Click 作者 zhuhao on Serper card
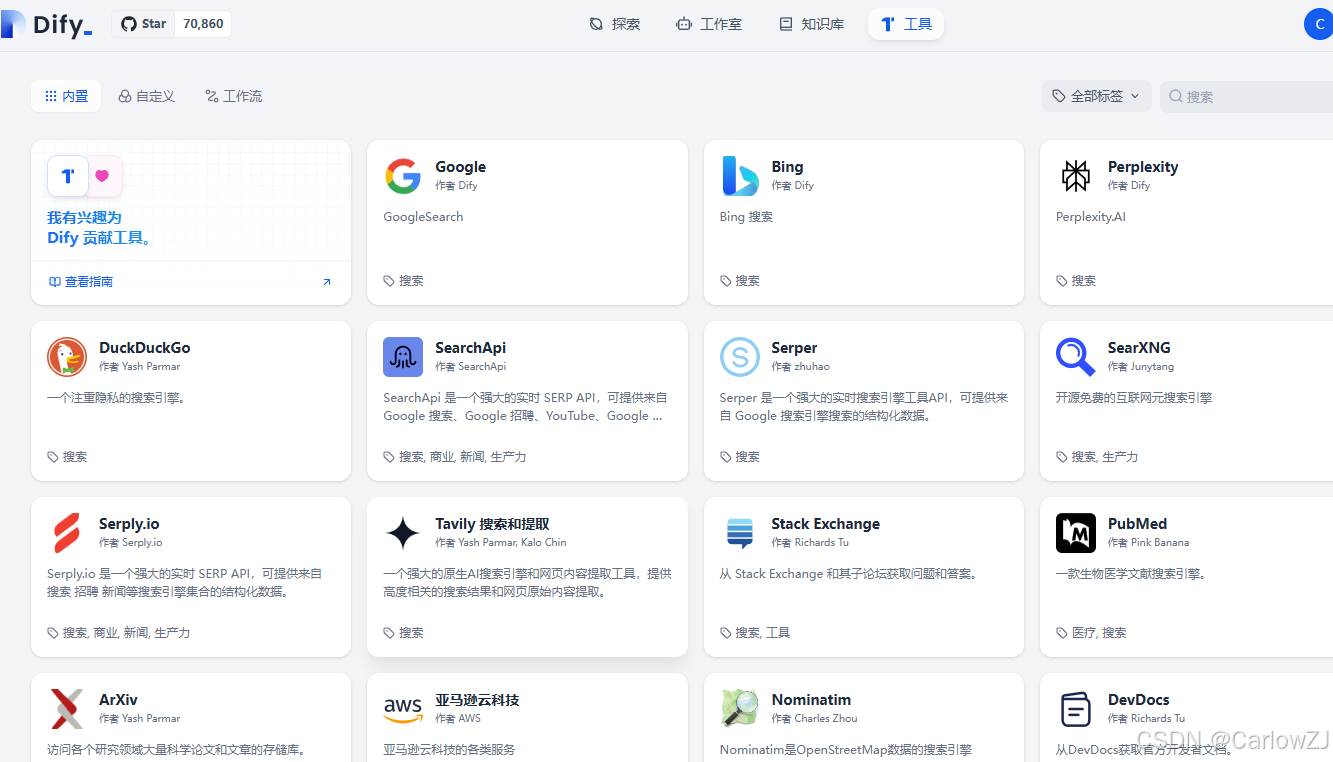1333x762 pixels. (800, 367)
